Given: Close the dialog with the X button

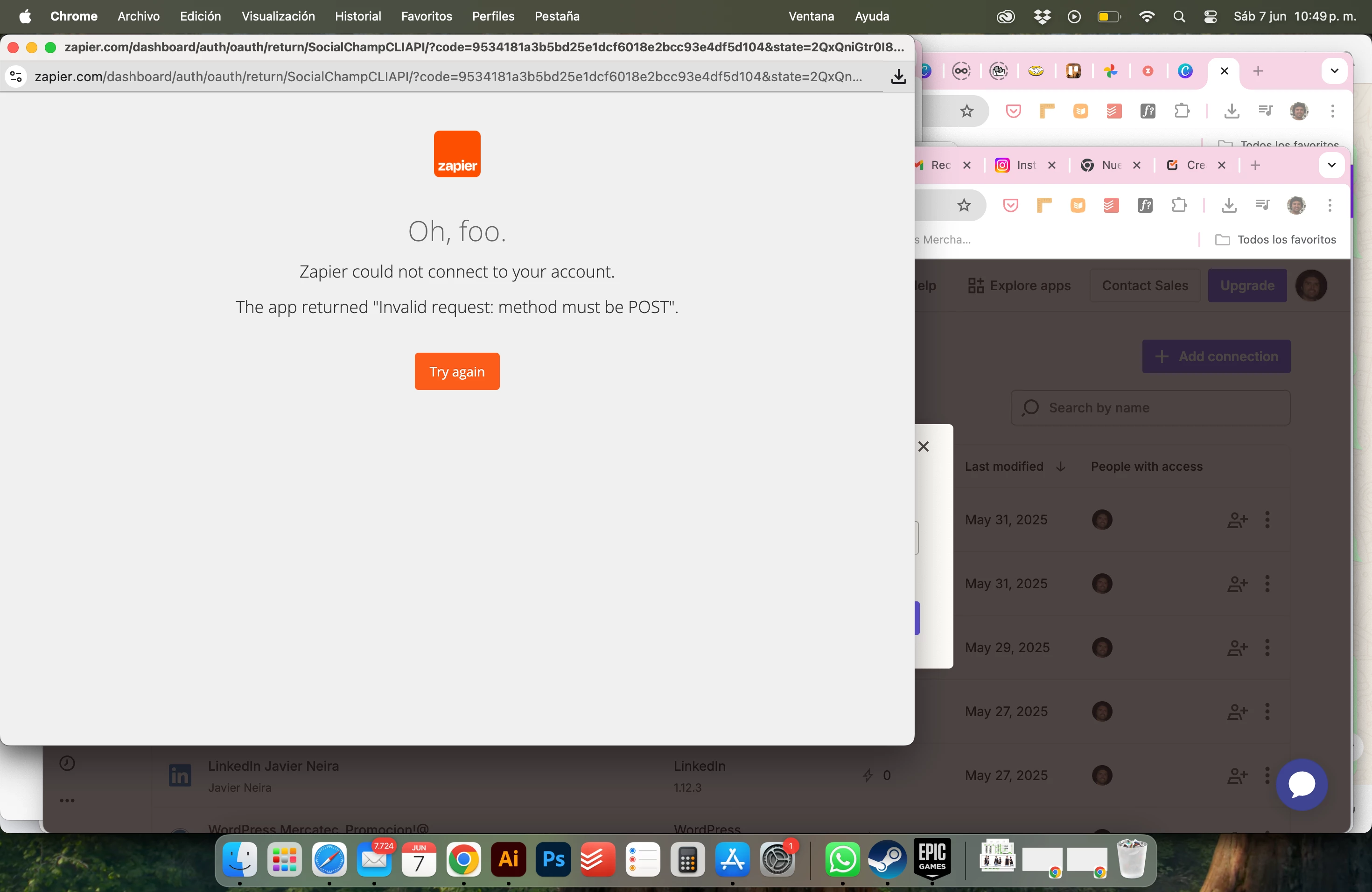Looking at the screenshot, I should [923, 446].
